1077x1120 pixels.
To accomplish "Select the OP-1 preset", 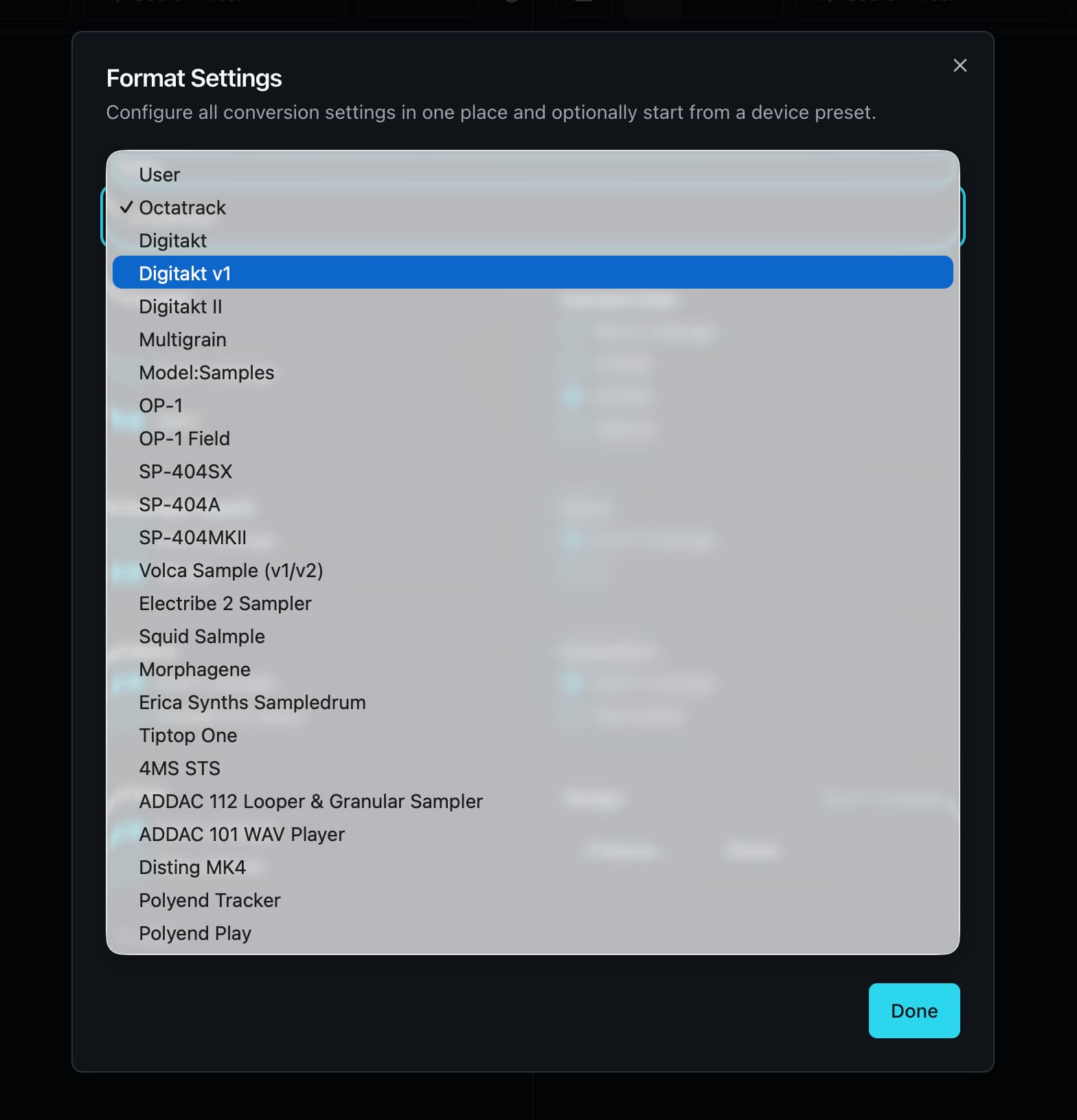I will (x=161, y=405).
